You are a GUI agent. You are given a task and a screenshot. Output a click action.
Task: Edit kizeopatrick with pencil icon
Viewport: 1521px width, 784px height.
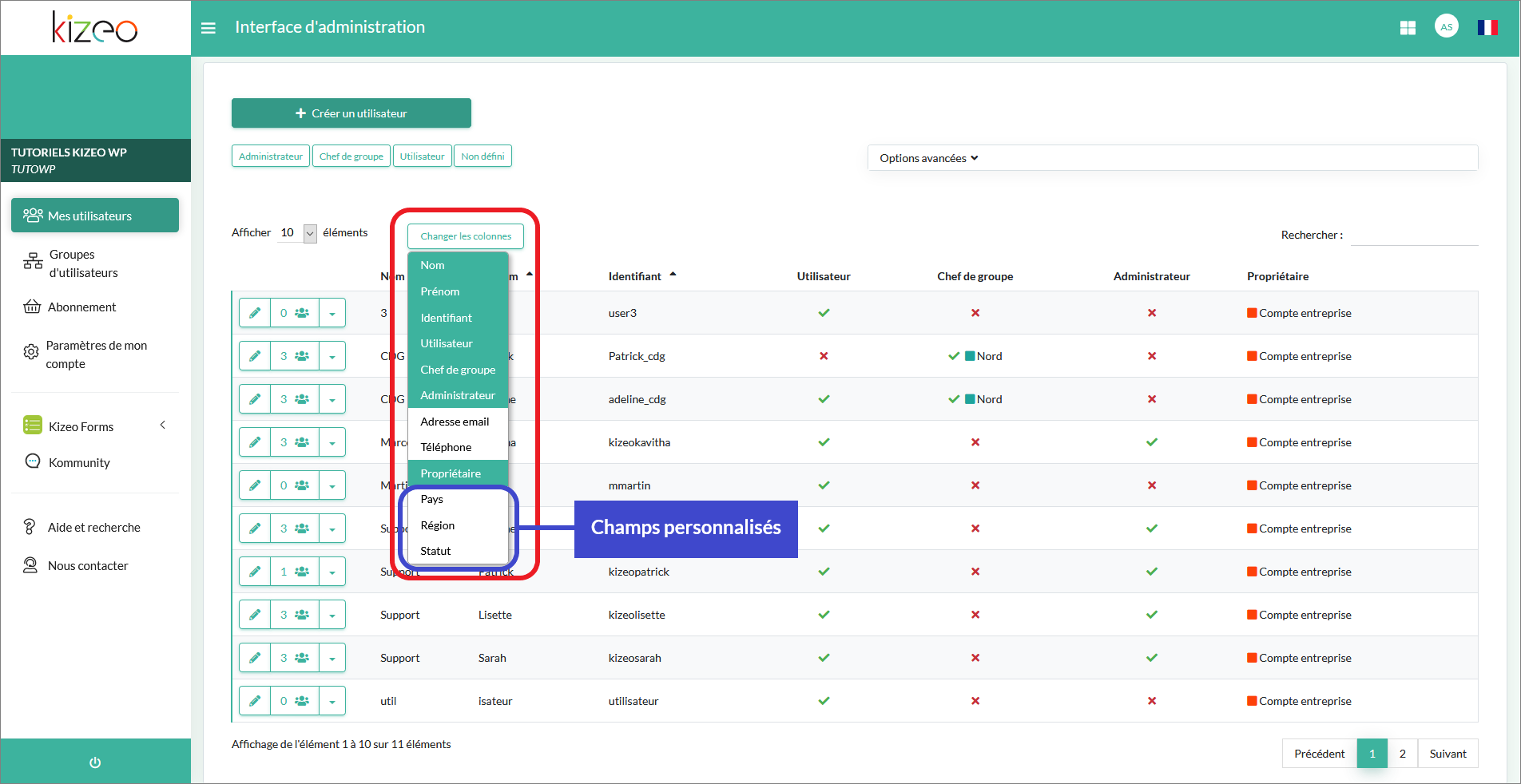(x=255, y=572)
